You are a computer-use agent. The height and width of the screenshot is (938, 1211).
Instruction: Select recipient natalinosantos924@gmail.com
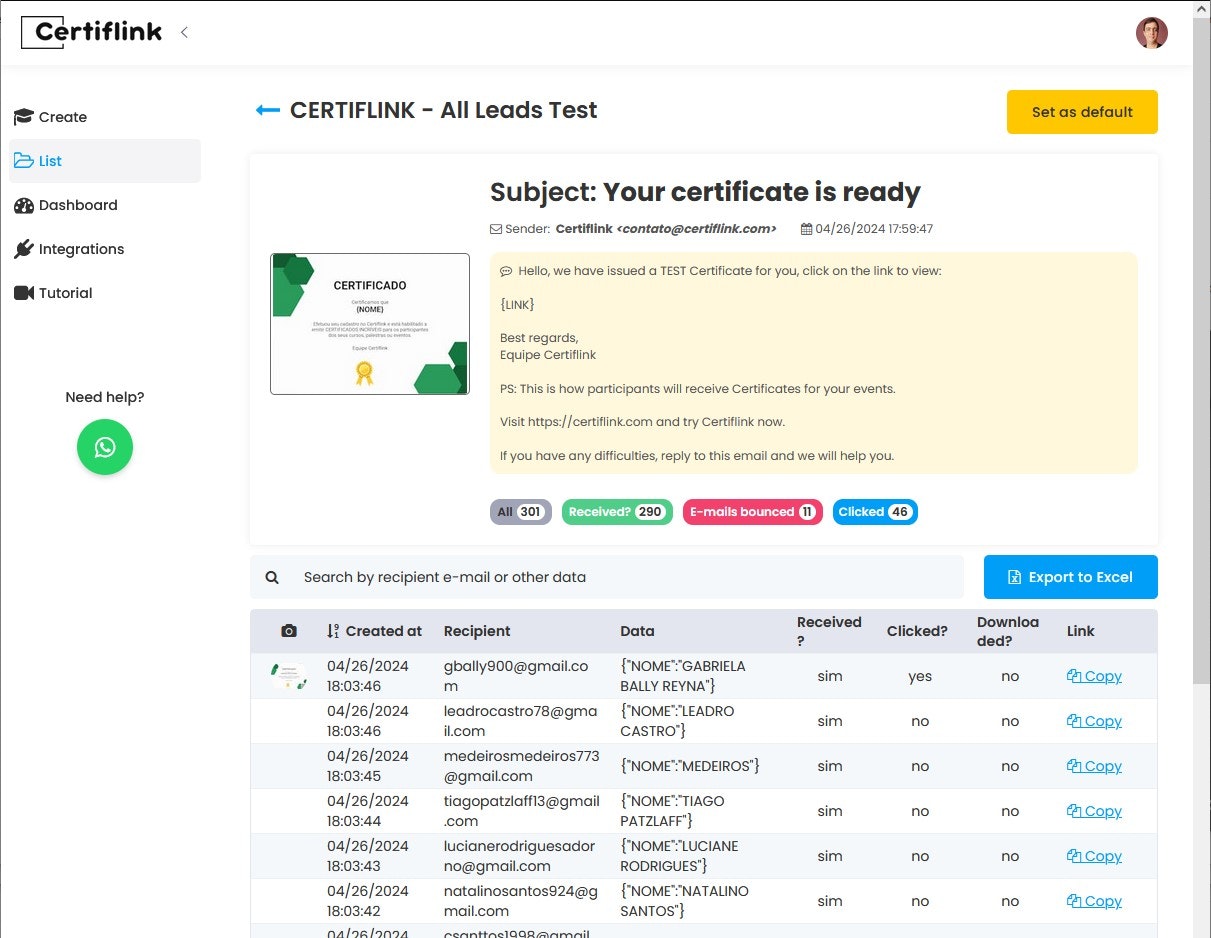click(521, 901)
